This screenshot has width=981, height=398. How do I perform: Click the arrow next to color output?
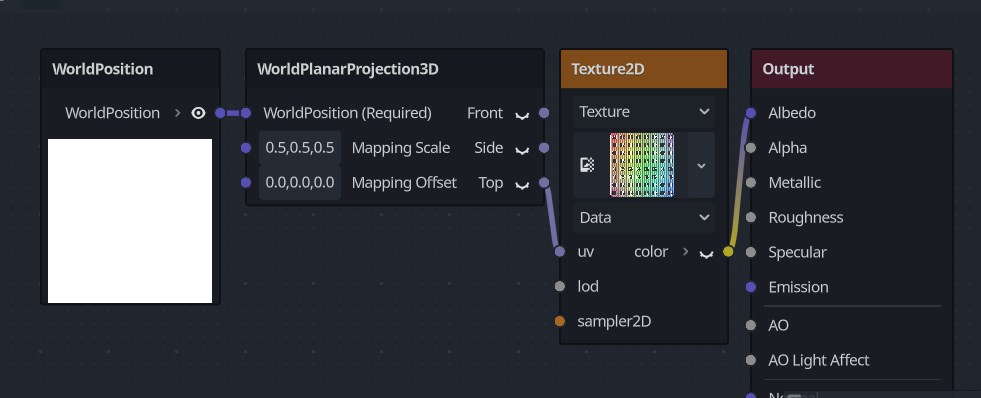pyautogui.click(x=686, y=252)
